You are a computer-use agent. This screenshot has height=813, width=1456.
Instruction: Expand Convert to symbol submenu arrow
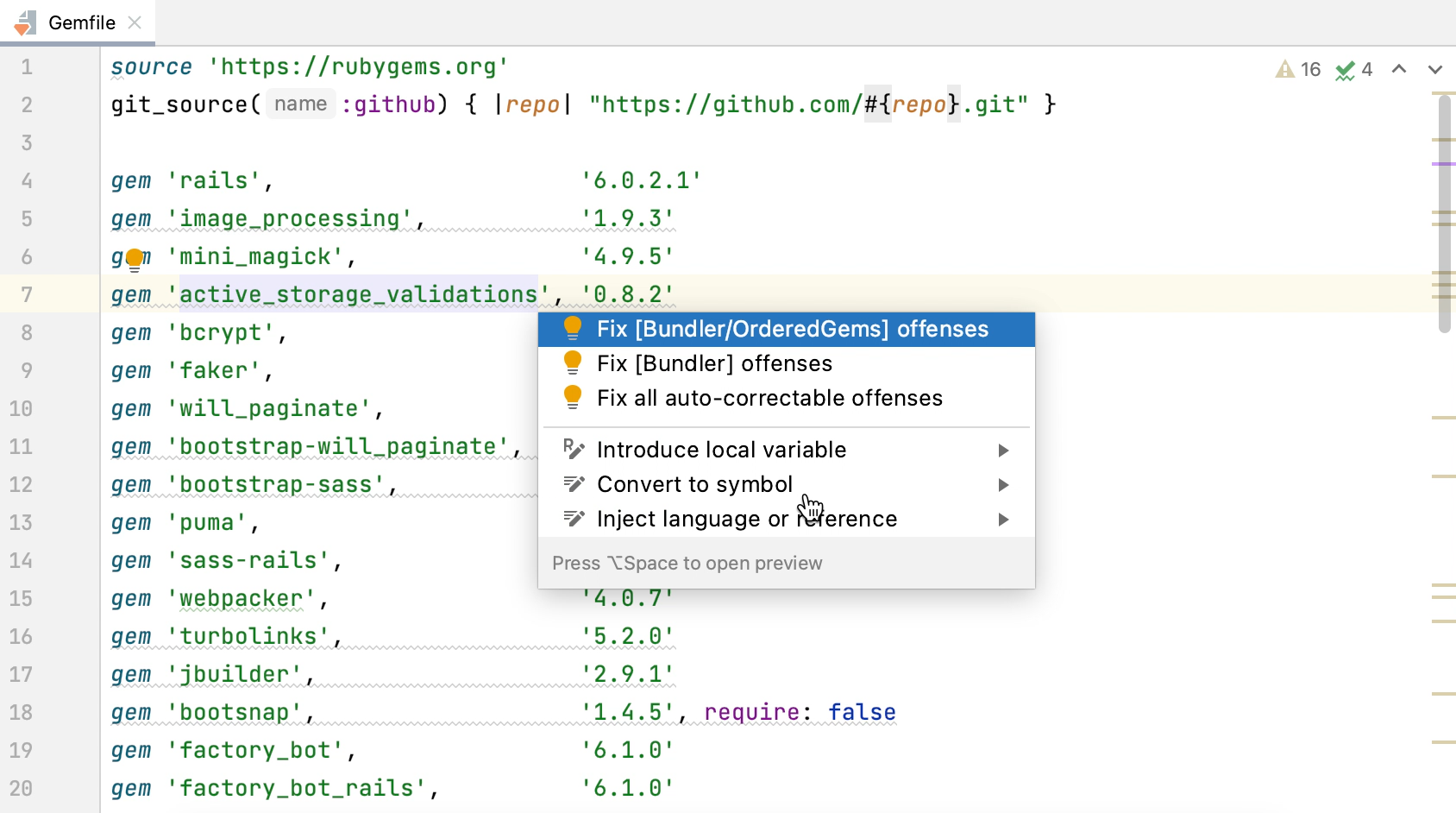pos(1003,485)
